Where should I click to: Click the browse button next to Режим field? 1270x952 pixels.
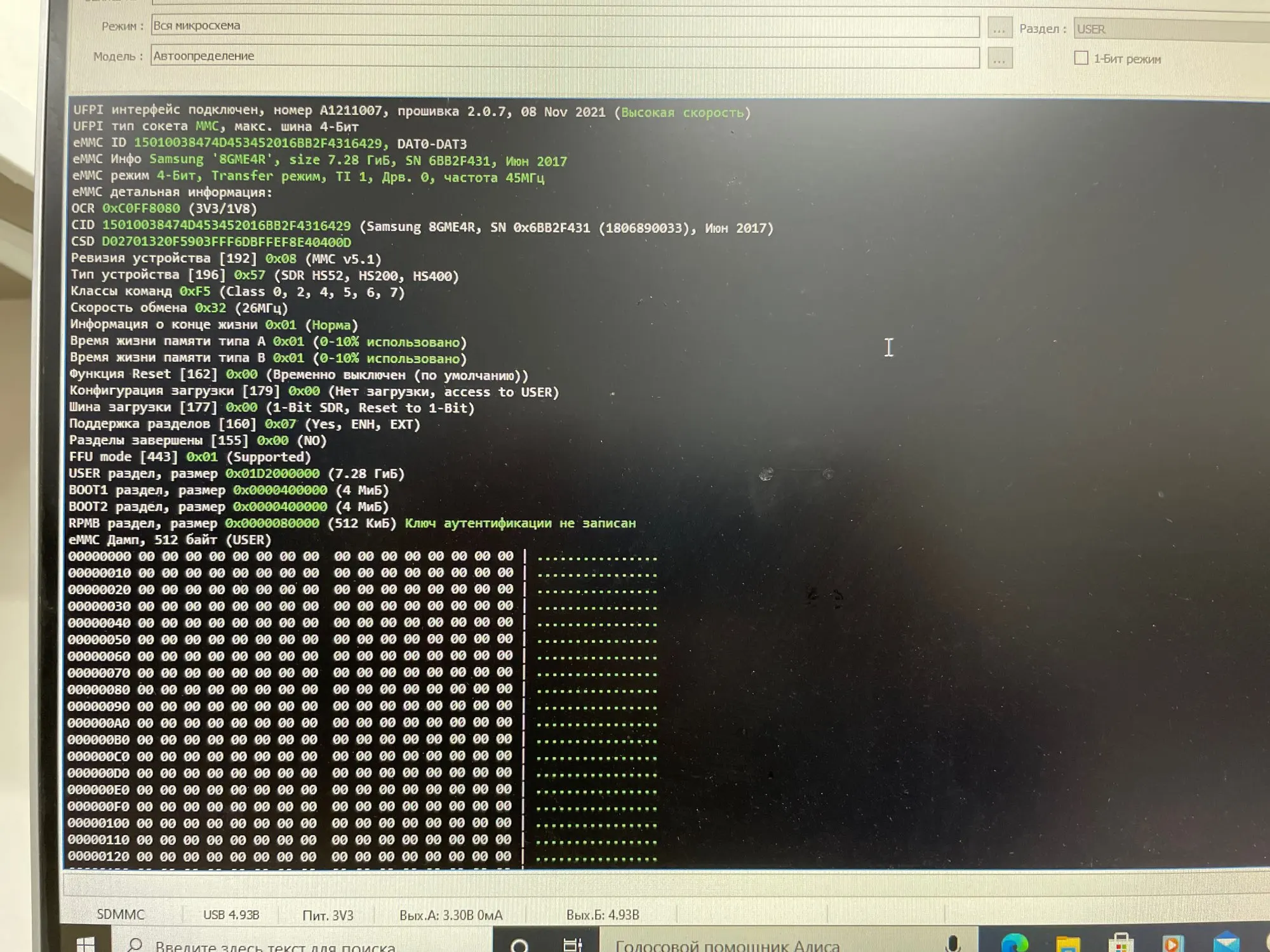[x=999, y=29]
